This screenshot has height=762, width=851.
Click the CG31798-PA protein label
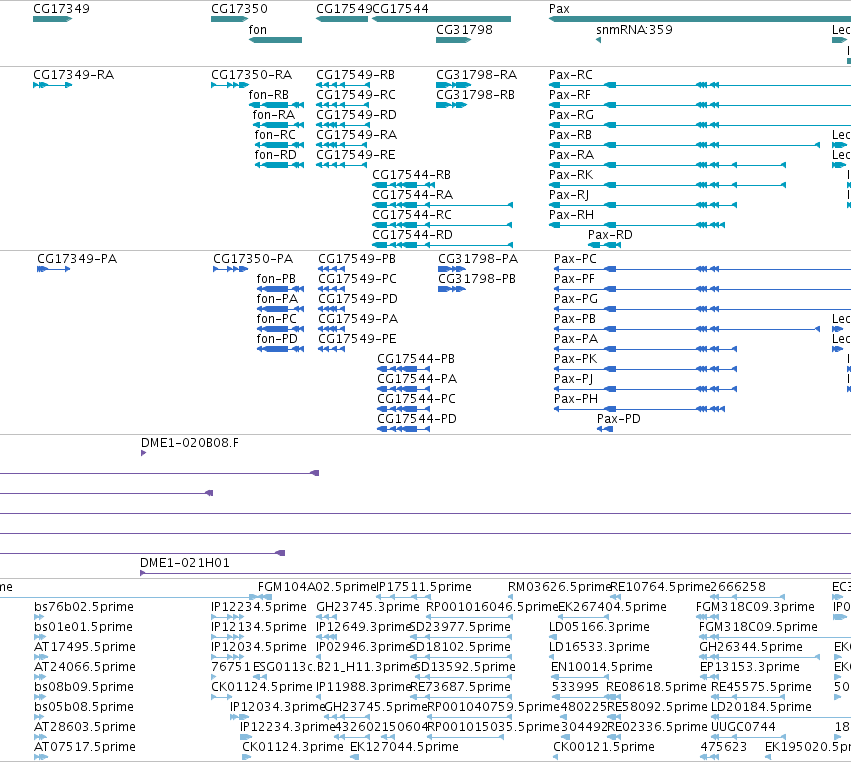click(478, 258)
